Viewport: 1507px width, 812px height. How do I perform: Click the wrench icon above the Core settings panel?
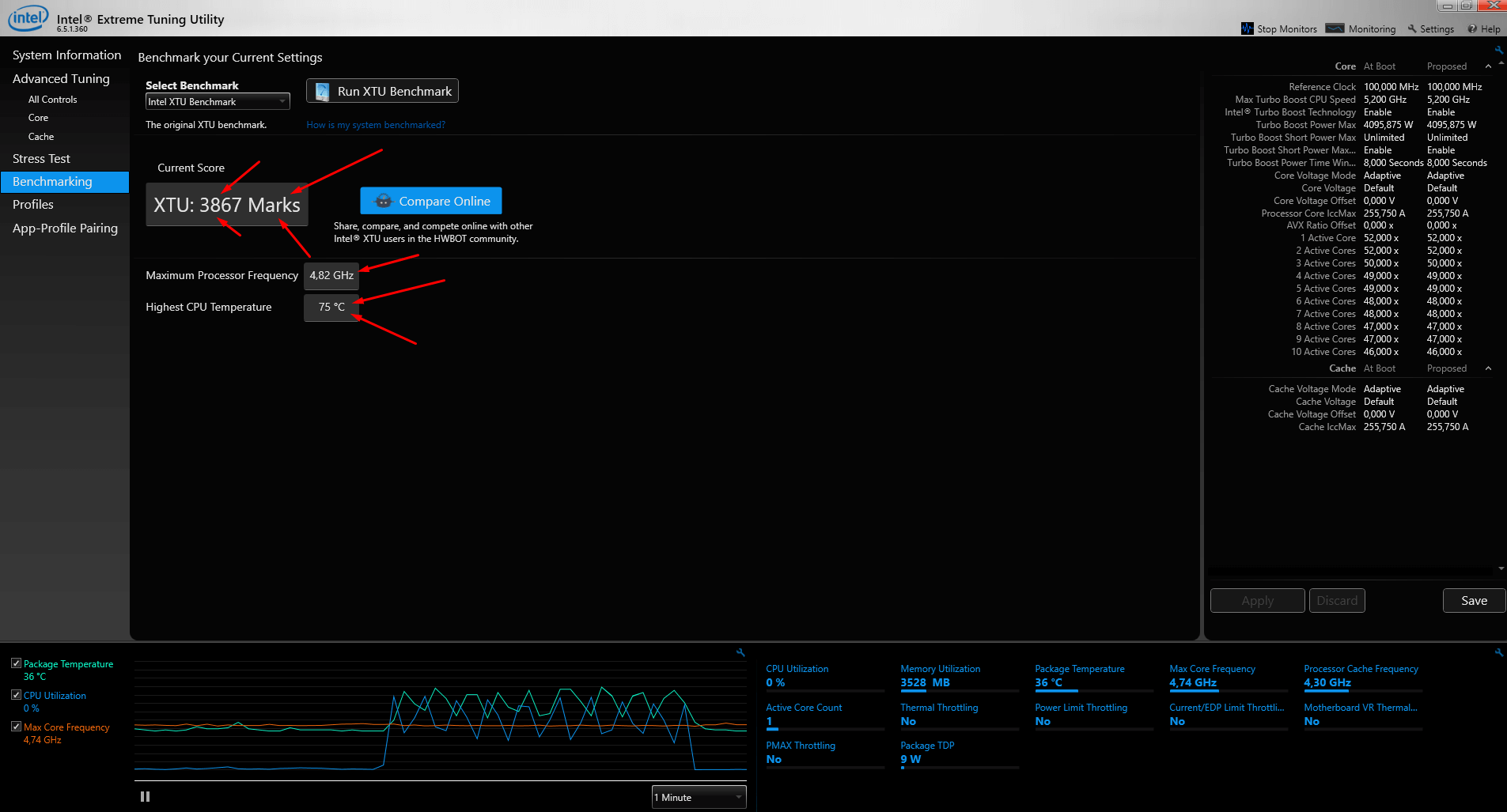[x=1498, y=51]
